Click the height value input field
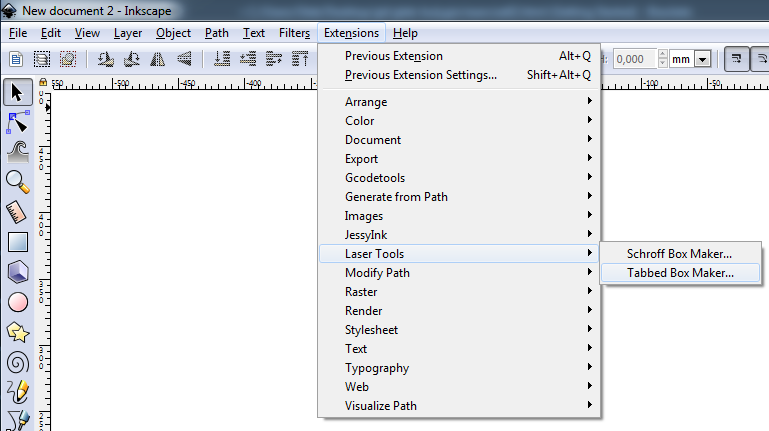The image size is (769, 431). coord(635,59)
